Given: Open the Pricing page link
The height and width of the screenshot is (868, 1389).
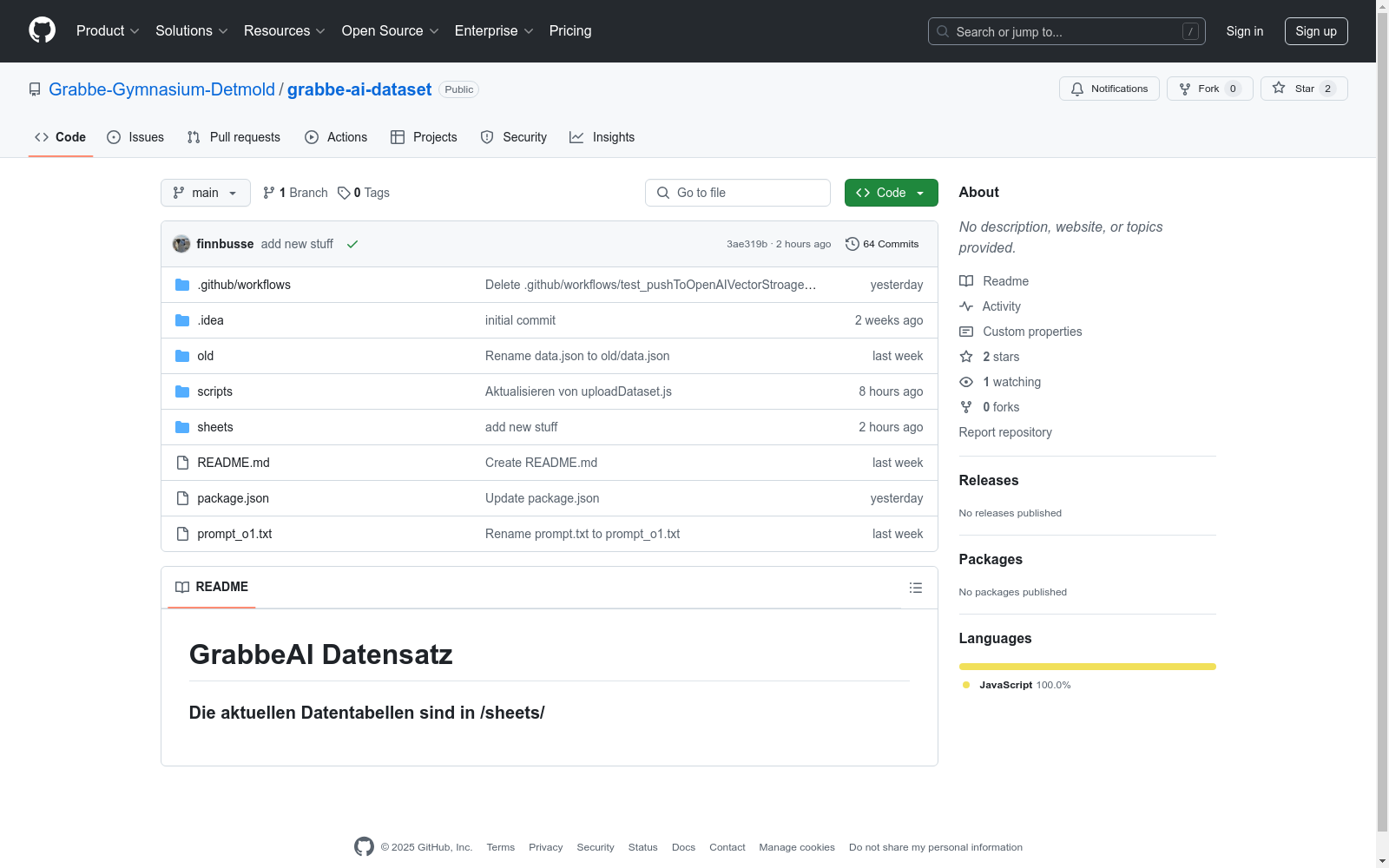Looking at the screenshot, I should [x=570, y=31].
